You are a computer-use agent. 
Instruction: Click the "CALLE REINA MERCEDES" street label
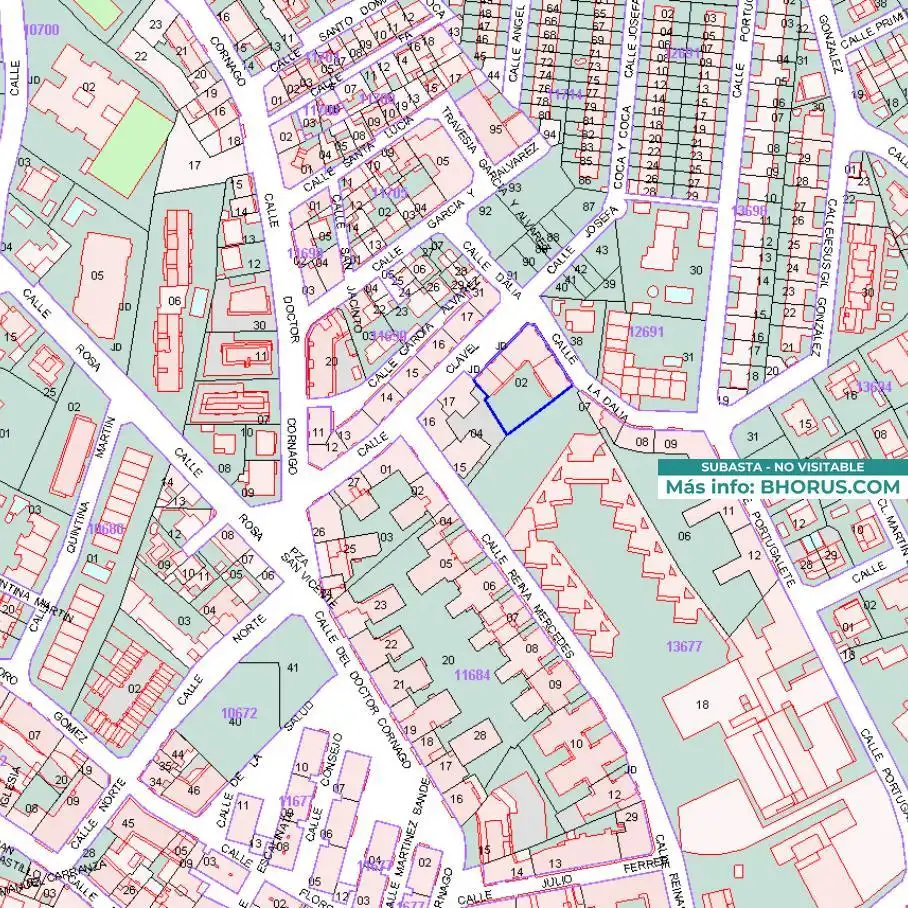click(528, 596)
